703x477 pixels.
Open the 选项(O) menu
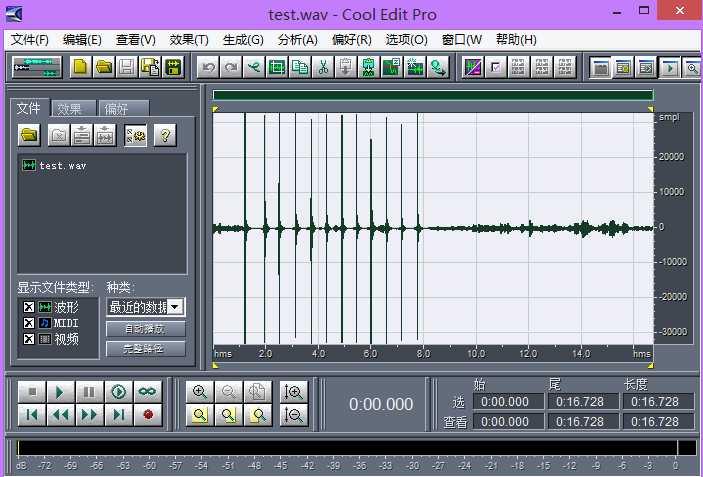(406, 40)
